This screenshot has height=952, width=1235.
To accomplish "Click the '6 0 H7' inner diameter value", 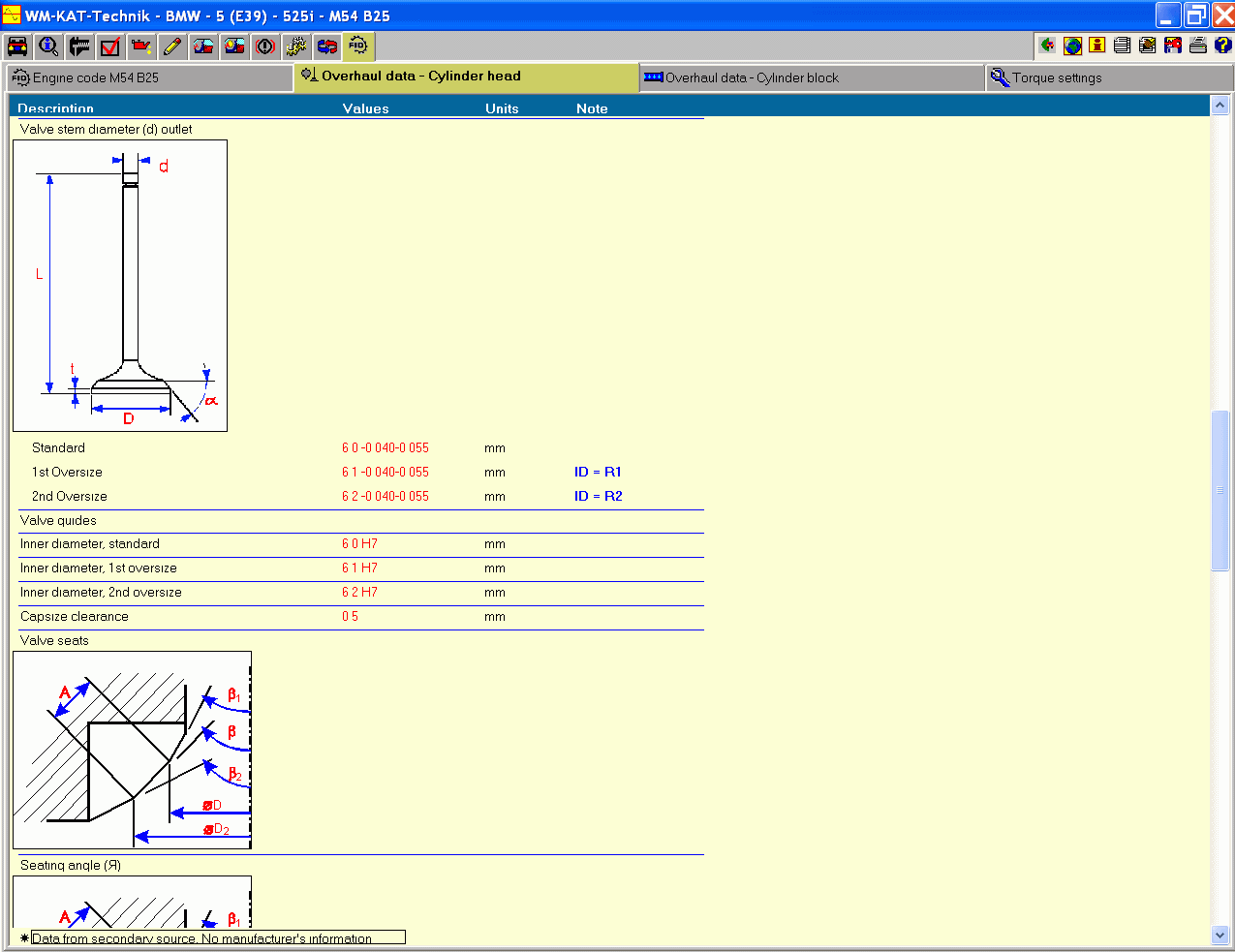I will tap(359, 544).
